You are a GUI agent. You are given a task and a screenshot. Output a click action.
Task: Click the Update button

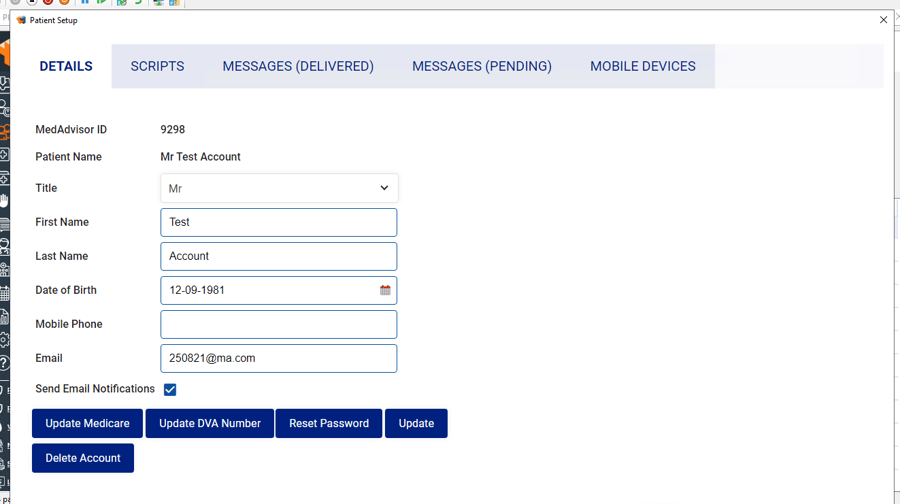click(416, 424)
